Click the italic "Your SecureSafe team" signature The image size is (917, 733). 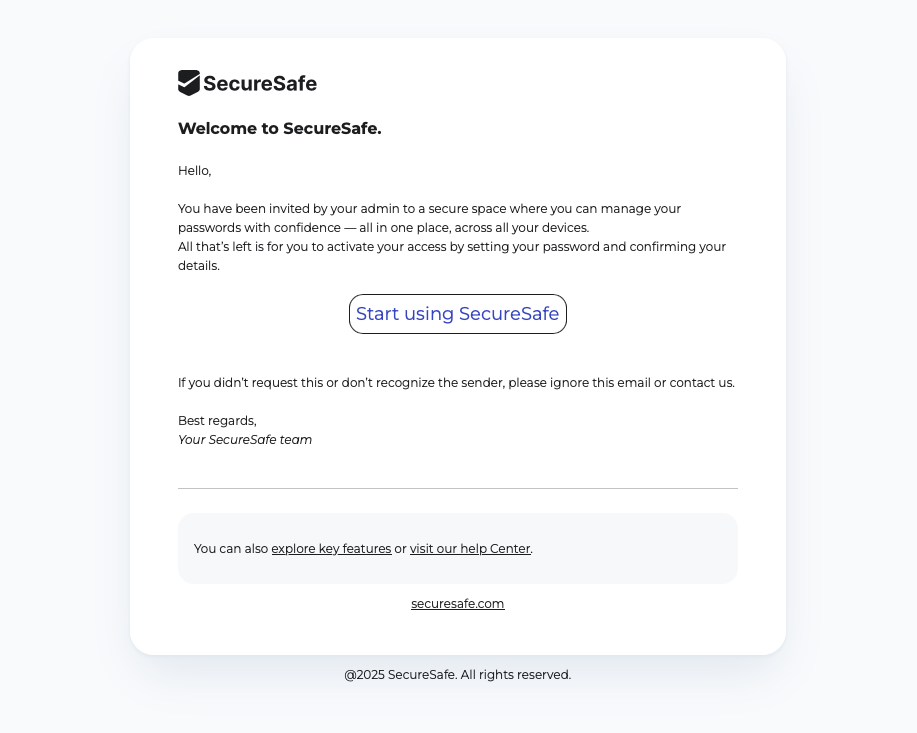(245, 440)
